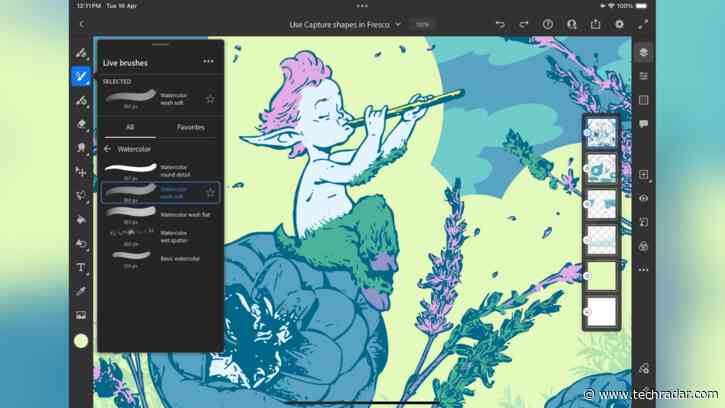Select the Lasso selection tool

coord(81,196)
